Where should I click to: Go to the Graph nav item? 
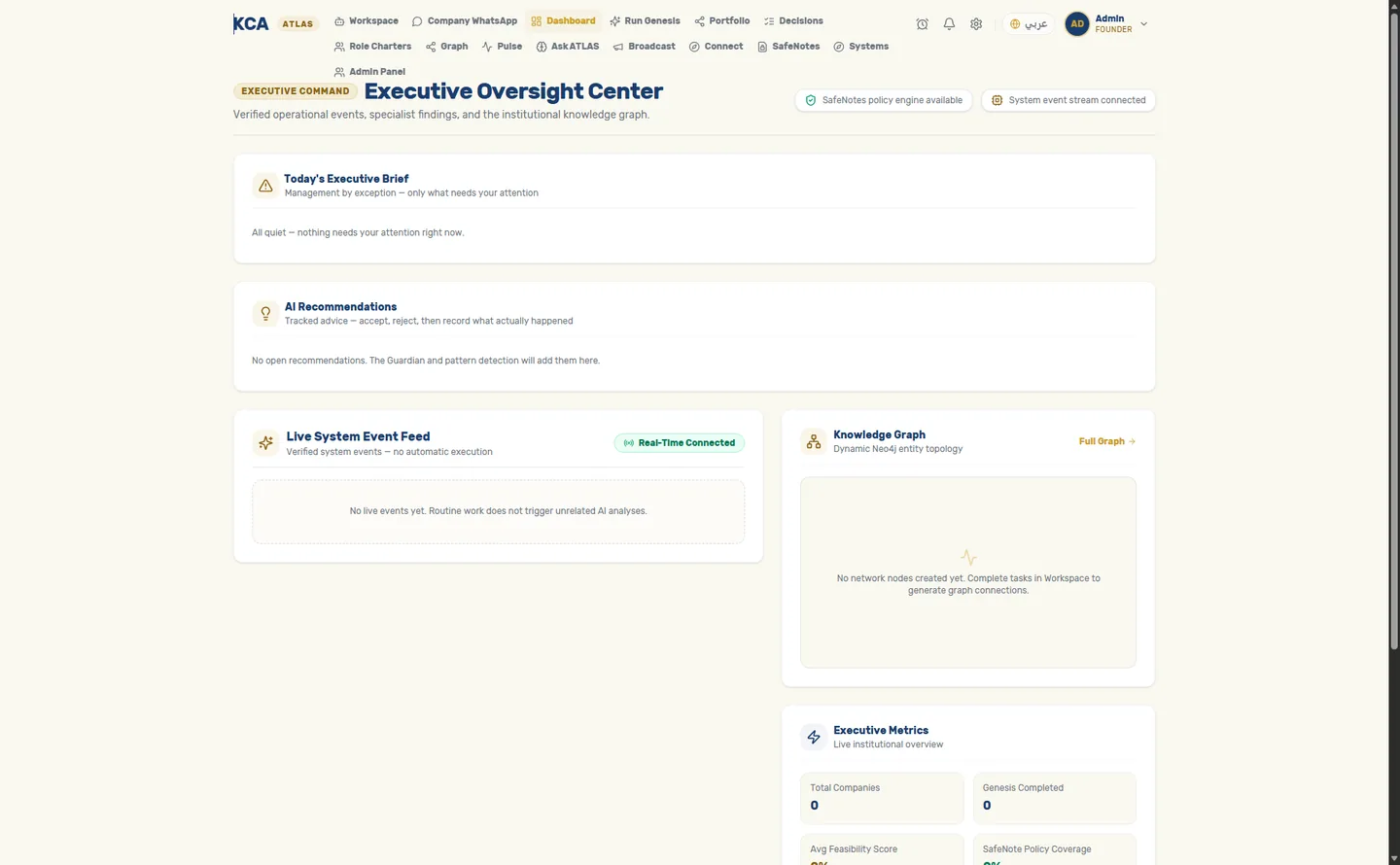tap(447, 47)
